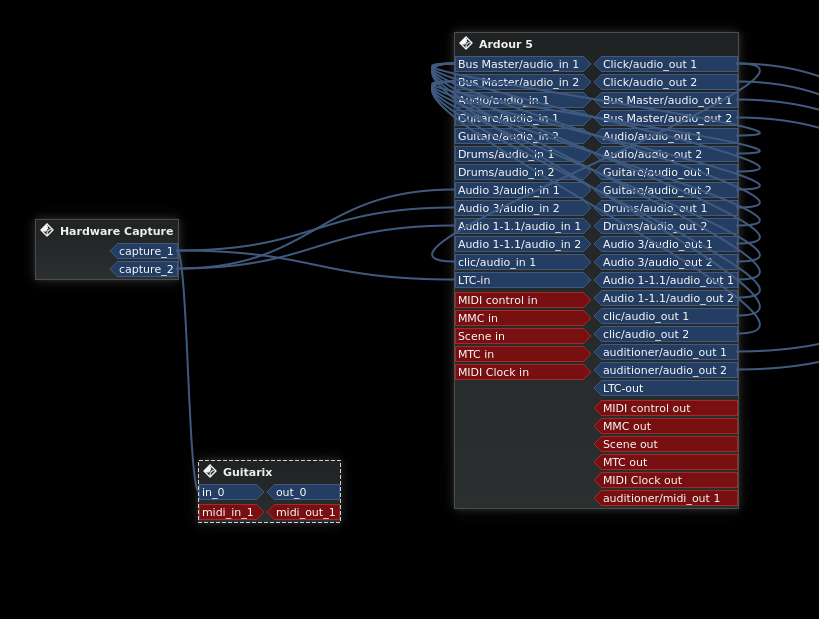Select Audio/audio_out 2 output port
This screenshot has width=819, height=619.
tap(666, 154)
